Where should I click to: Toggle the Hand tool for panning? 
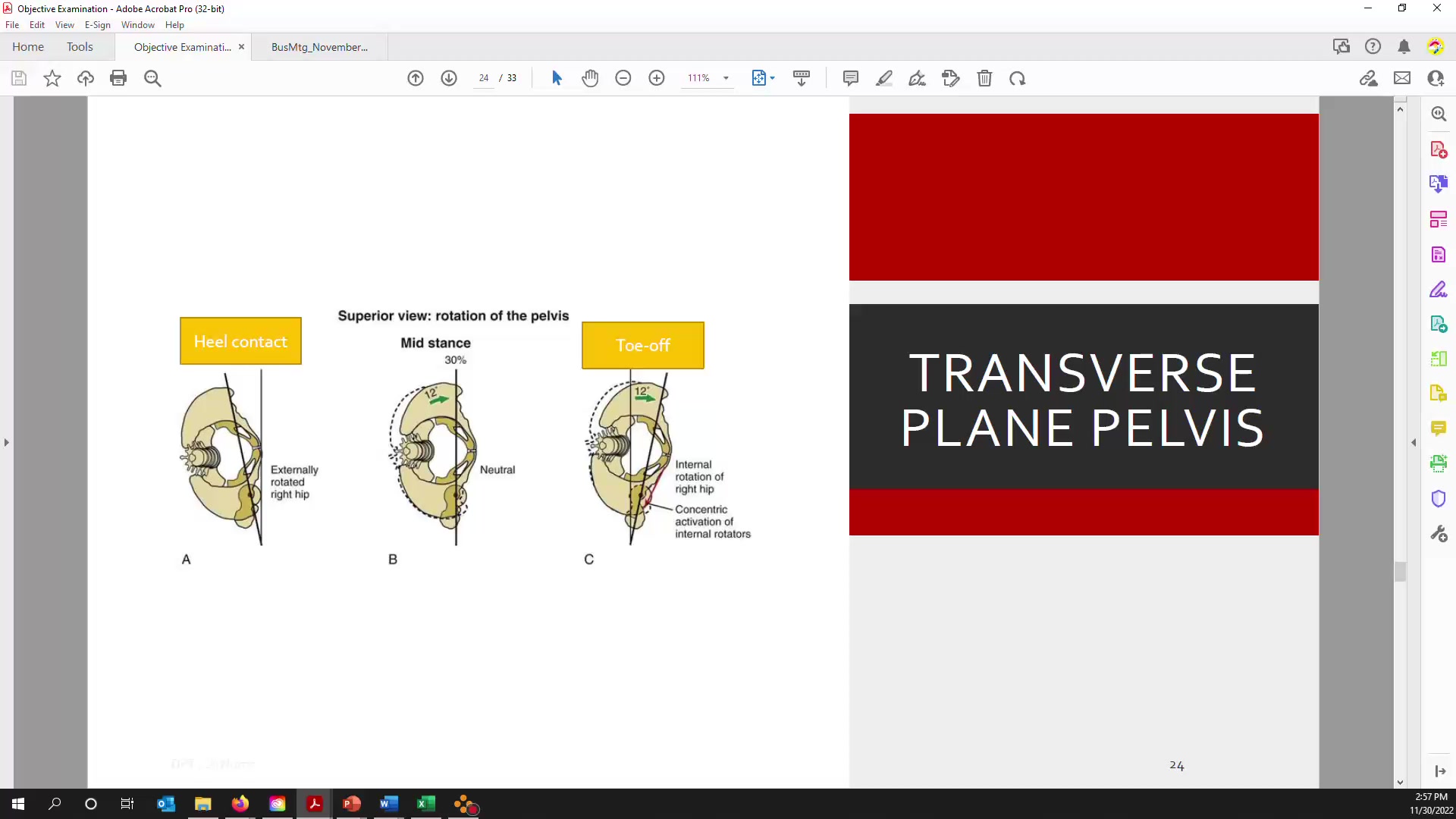coord(590,78)
